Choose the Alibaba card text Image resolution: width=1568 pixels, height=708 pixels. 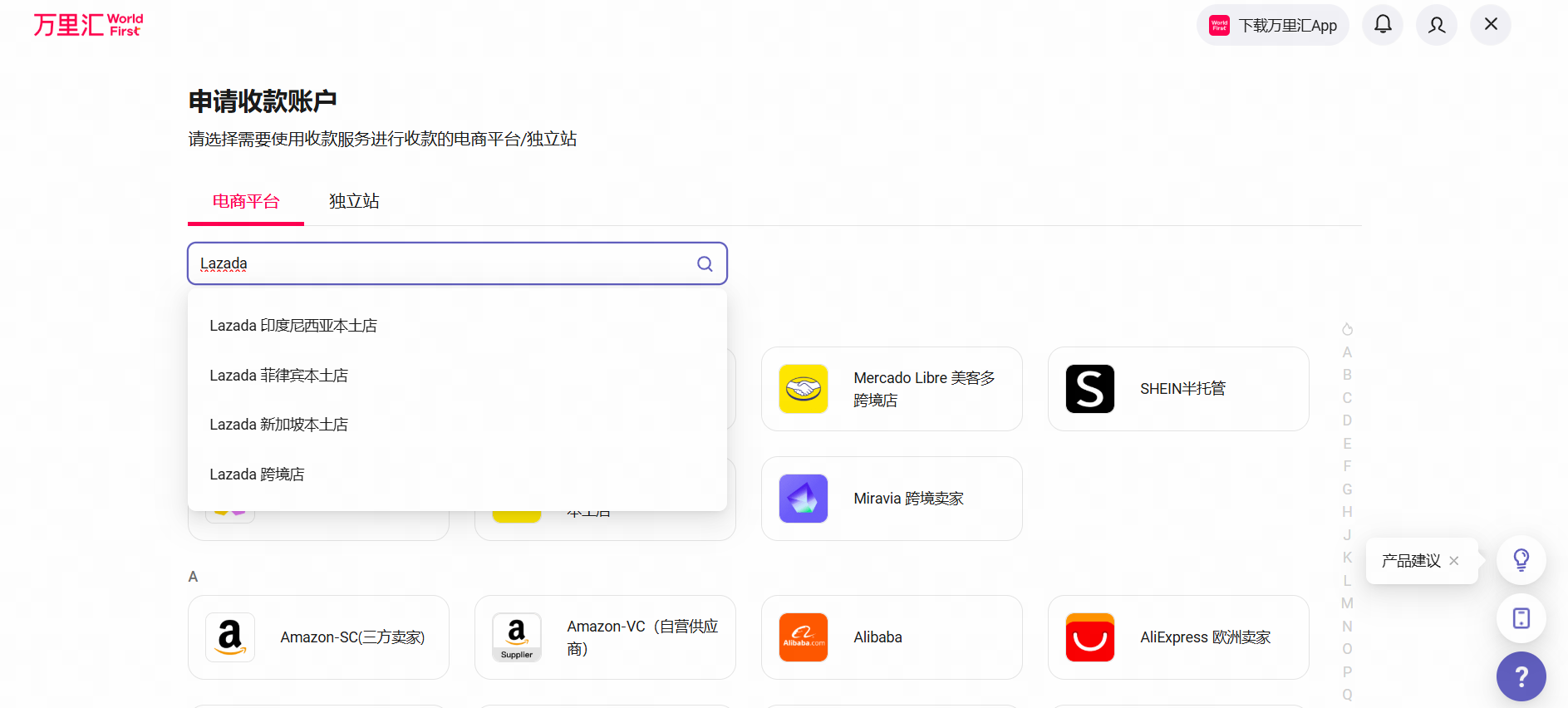(x=877, y=637)
